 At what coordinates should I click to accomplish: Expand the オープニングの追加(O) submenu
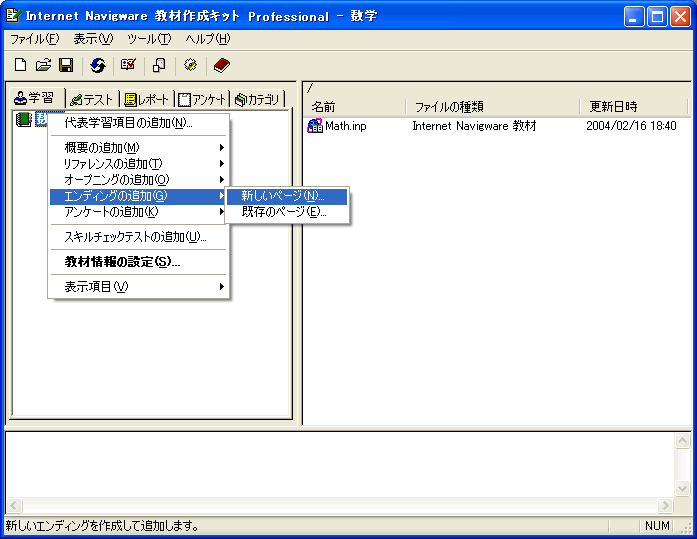(139, 180)
